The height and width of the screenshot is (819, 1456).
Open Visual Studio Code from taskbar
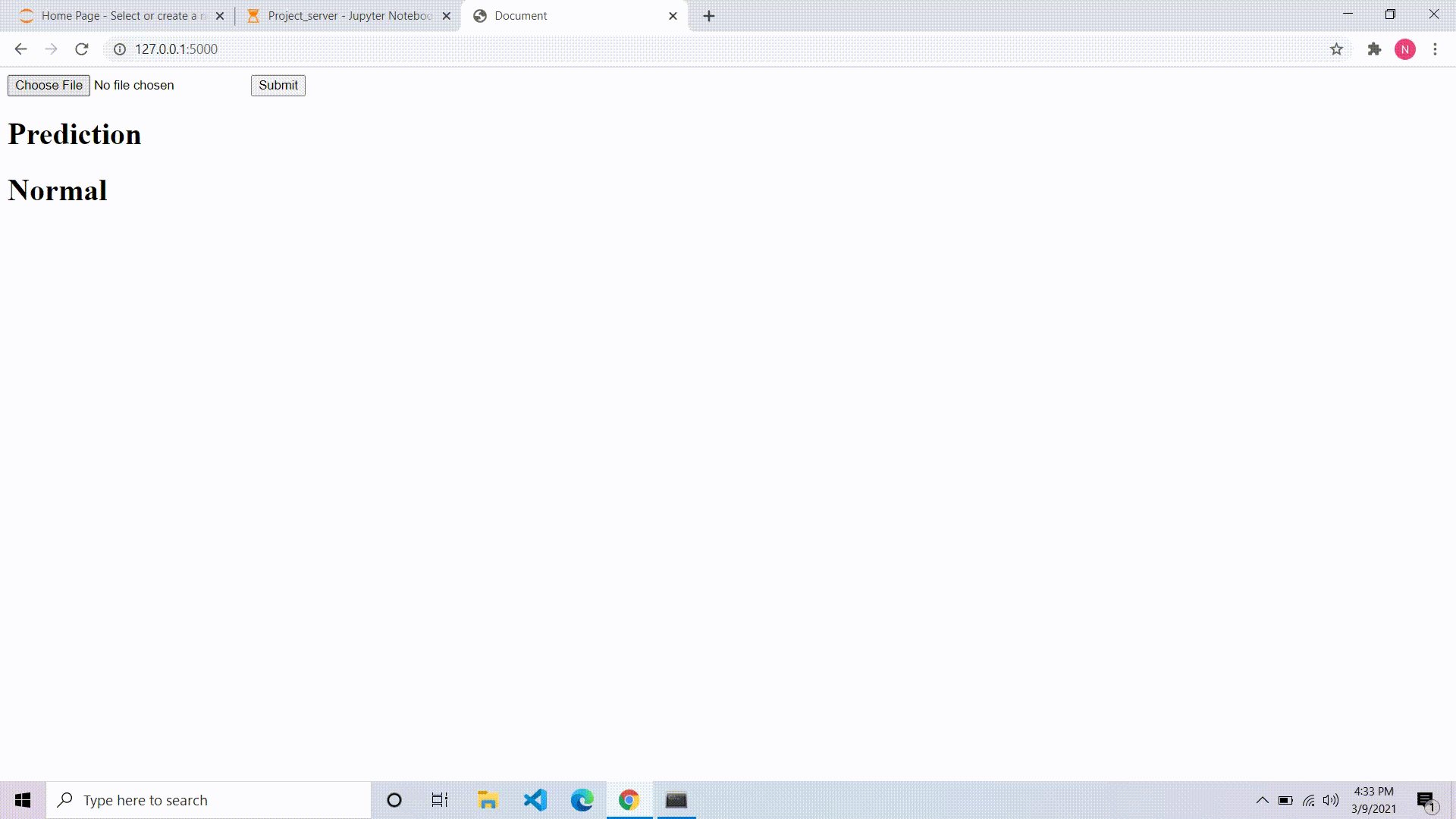coord(535,800)
